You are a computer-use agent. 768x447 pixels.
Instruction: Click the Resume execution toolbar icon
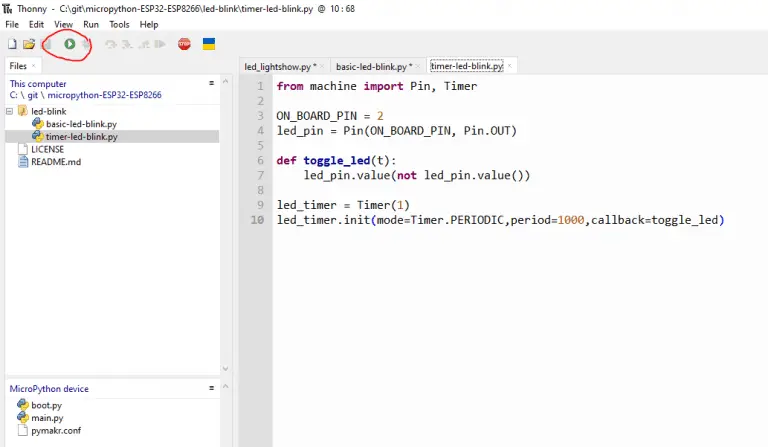159,44
